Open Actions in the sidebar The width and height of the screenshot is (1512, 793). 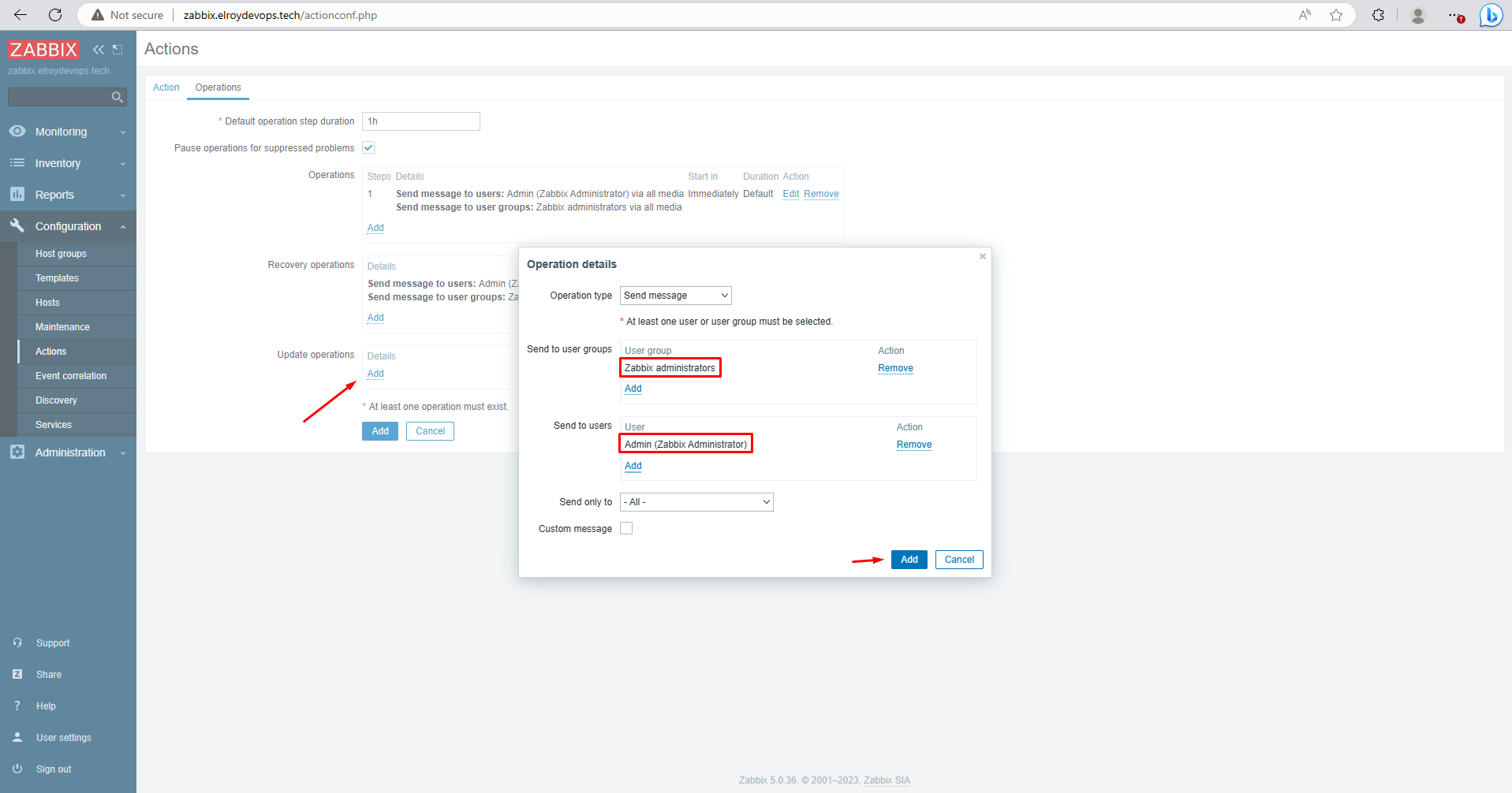(77, 352)
